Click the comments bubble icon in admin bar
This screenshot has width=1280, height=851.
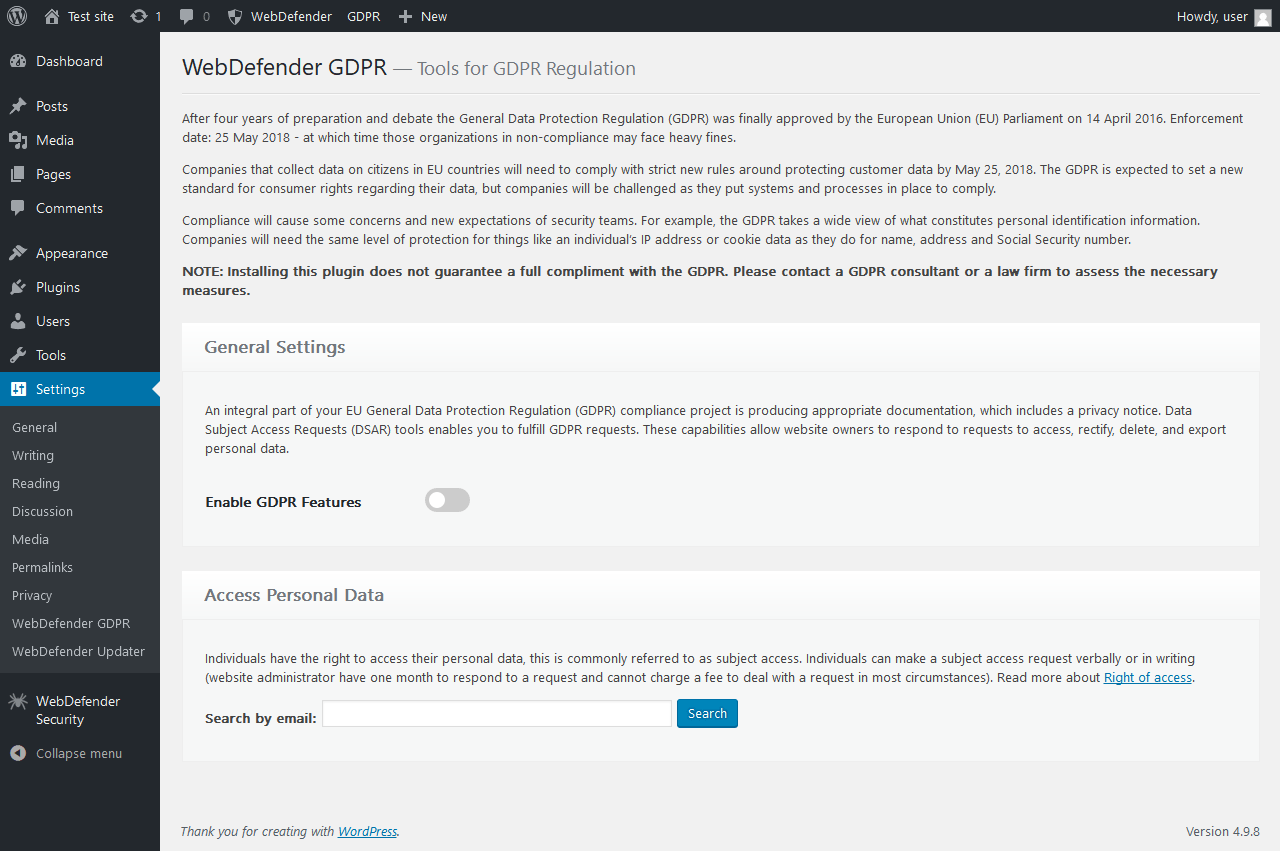pos(187,16)
